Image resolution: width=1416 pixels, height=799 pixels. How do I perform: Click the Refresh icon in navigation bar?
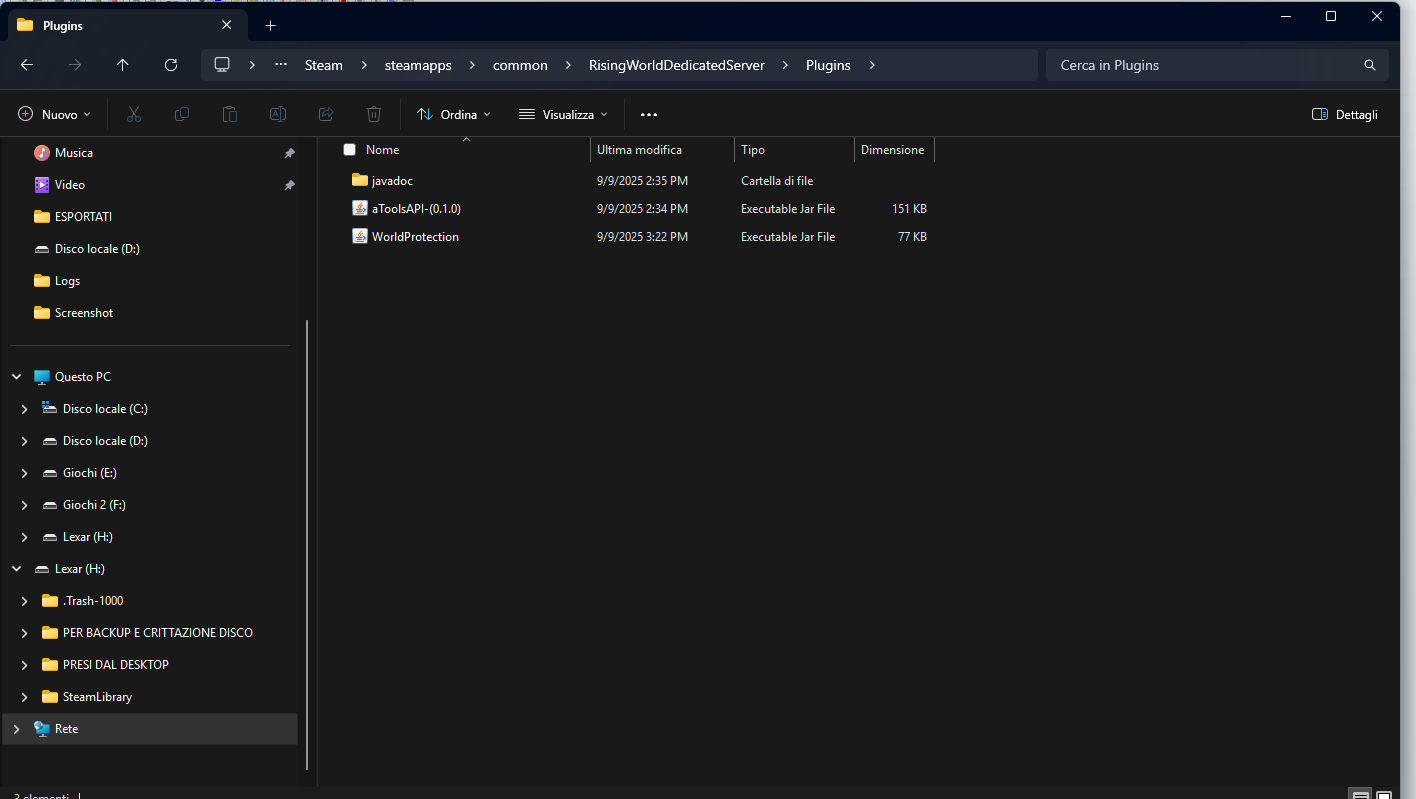171,65
